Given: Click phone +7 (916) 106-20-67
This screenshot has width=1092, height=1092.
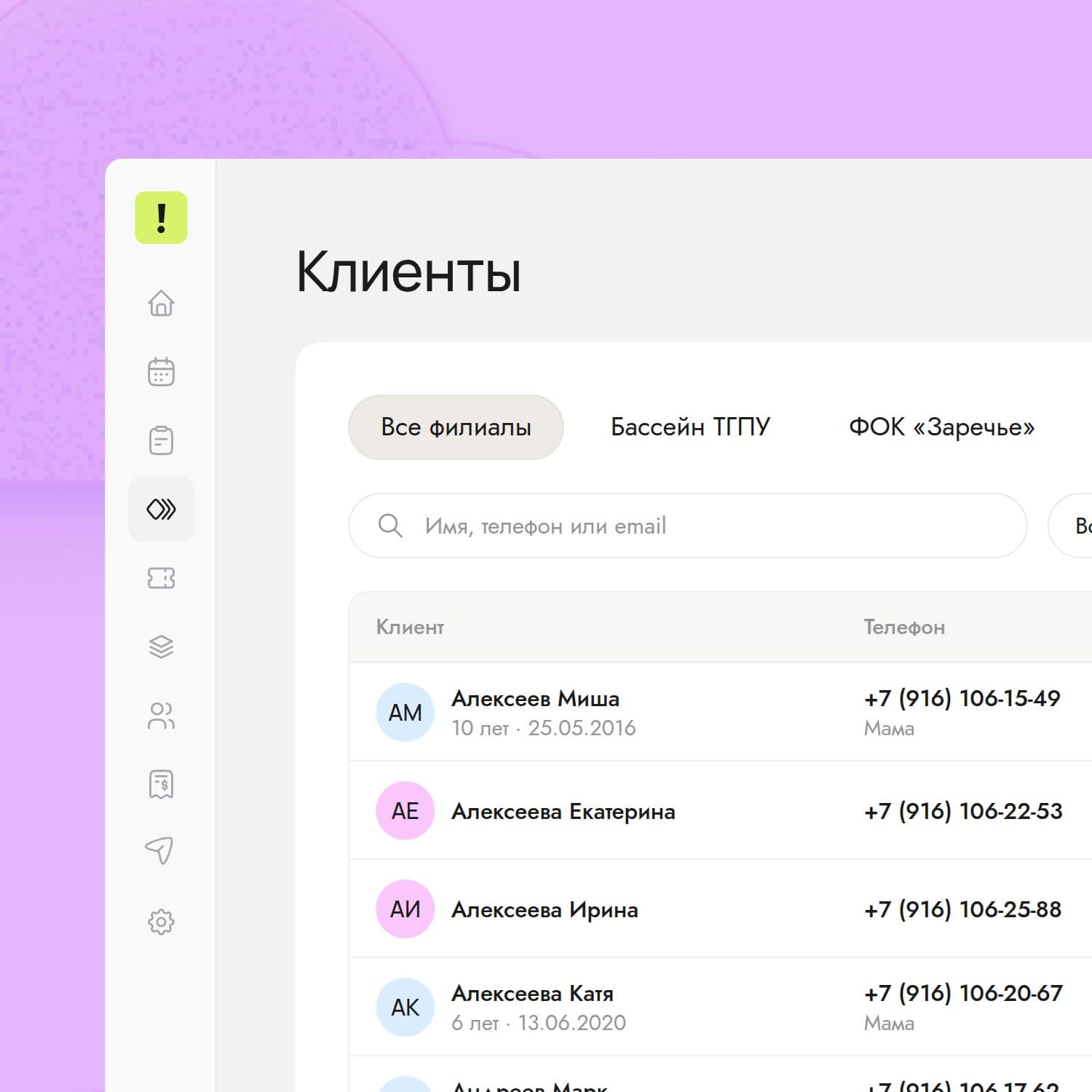Looking at the screenshot, I should pyautogui.click(x=963, y=993).
